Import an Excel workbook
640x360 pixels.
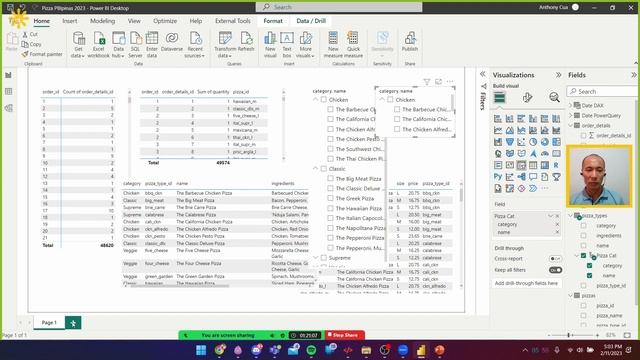pos(98,45)
